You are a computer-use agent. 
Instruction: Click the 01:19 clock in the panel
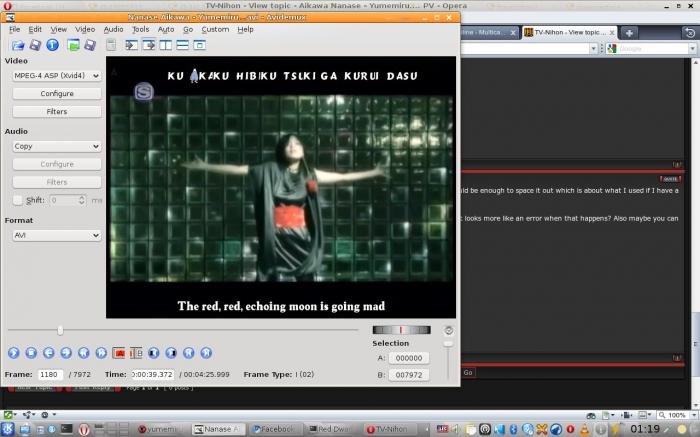coord(645,429)
